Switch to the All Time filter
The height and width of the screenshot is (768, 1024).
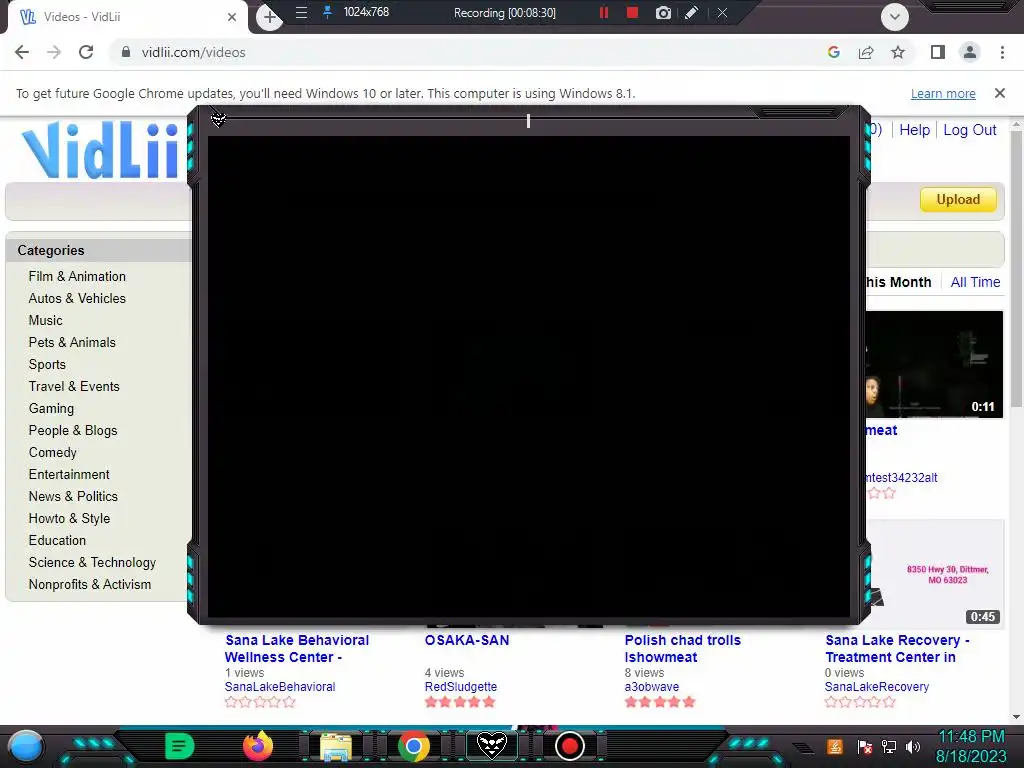tap(975, 282)
